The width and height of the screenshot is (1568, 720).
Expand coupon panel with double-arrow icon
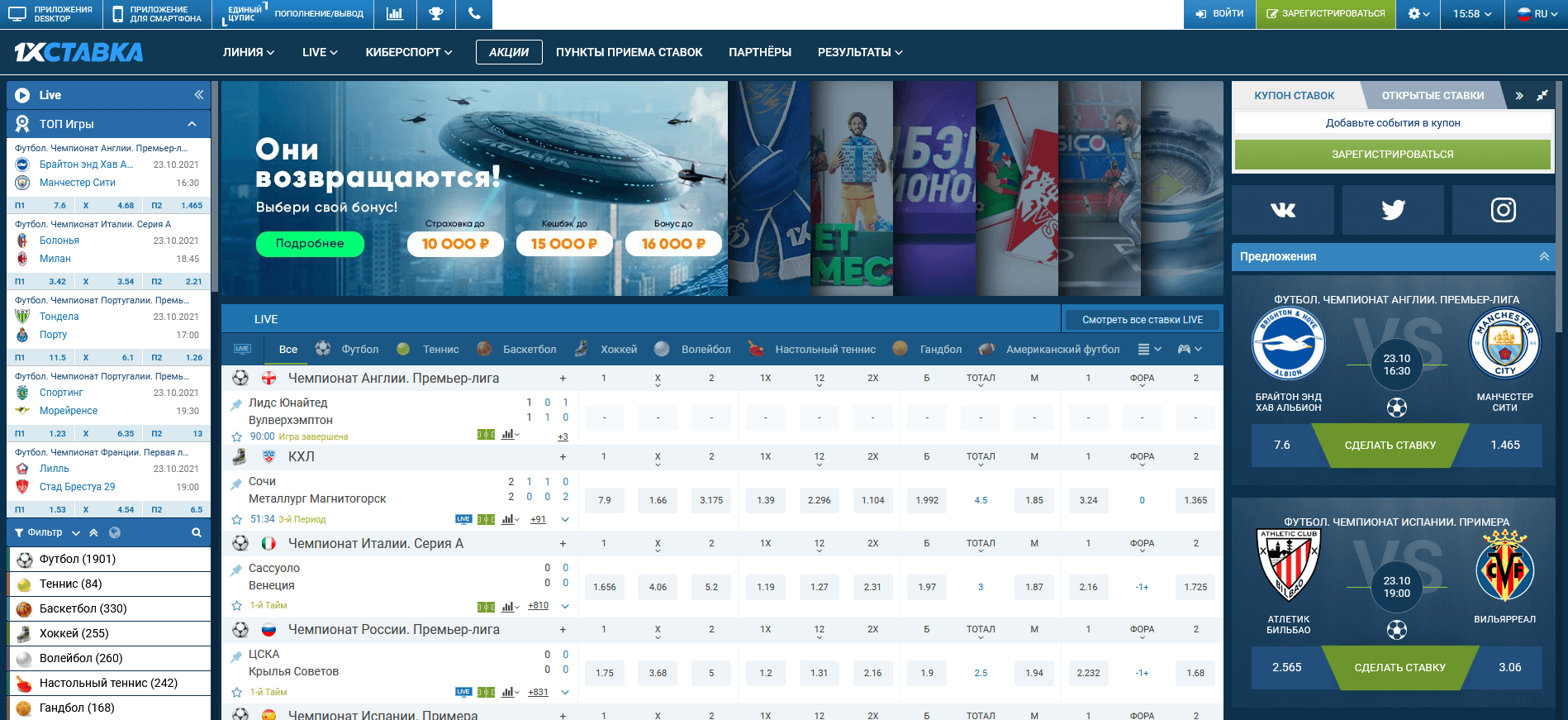click(x=1519, y=96)
